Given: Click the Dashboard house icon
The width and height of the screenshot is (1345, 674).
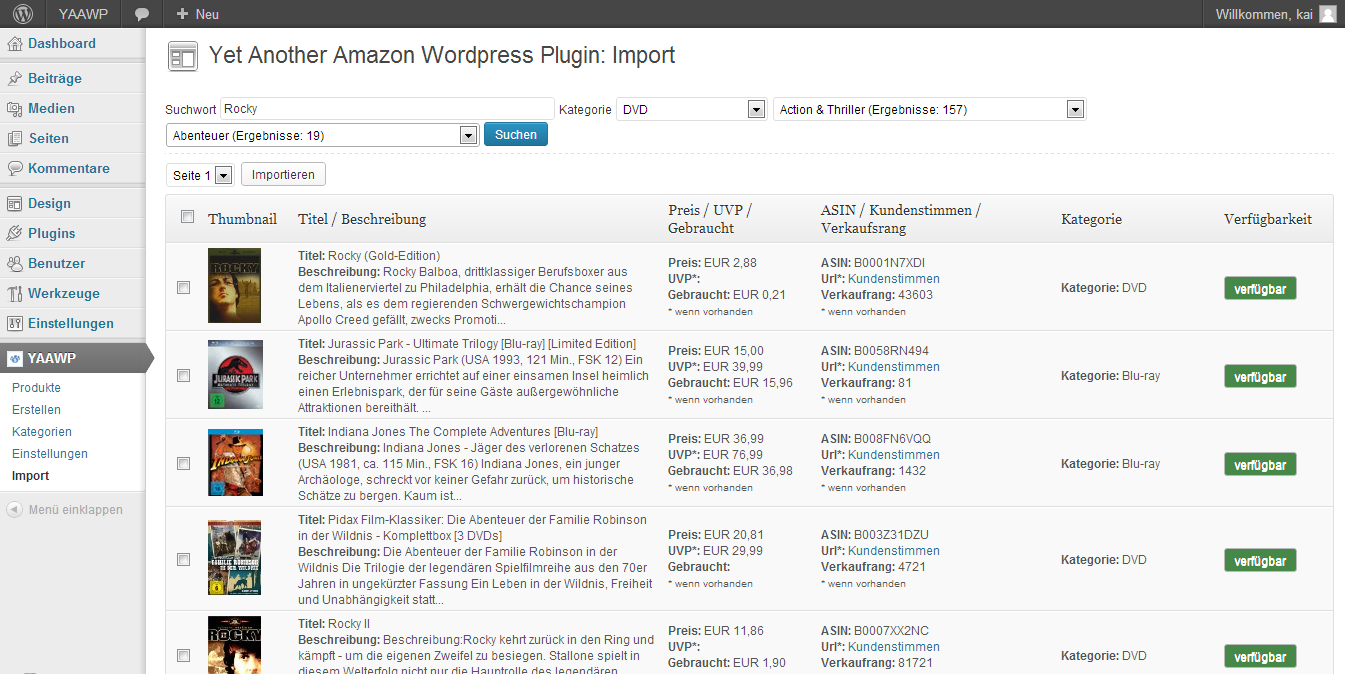Looking at the screenshot, I should 15,44.
